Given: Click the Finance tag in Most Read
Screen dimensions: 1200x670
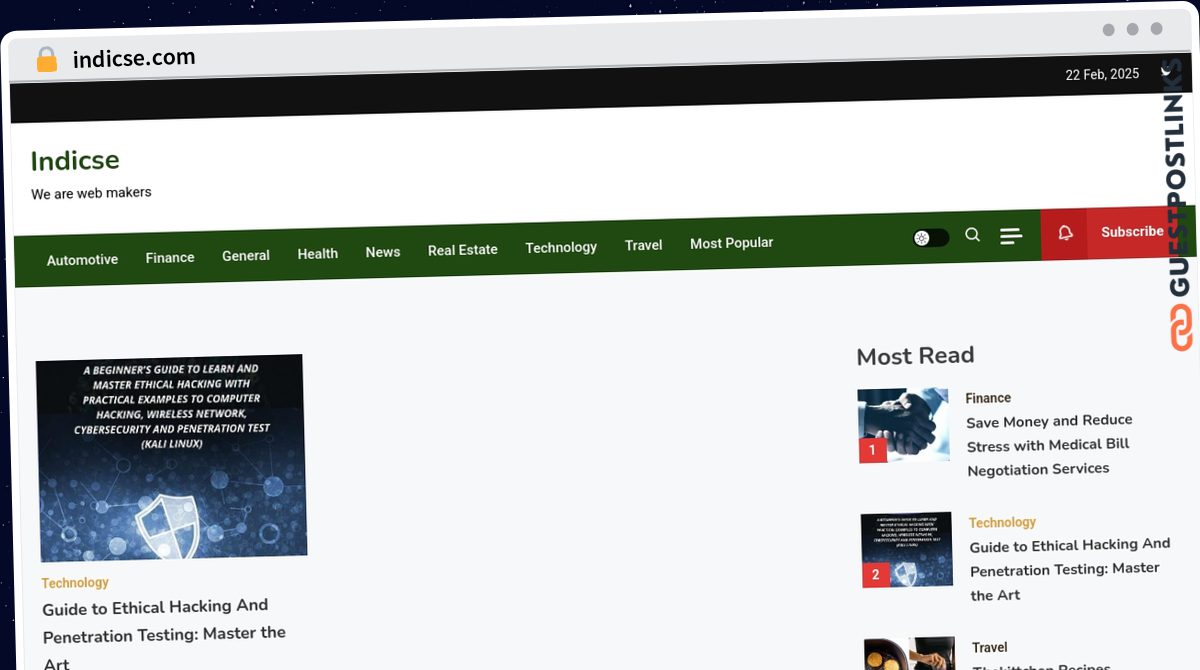Looking at the screenshot, I should tap(988, 398).
